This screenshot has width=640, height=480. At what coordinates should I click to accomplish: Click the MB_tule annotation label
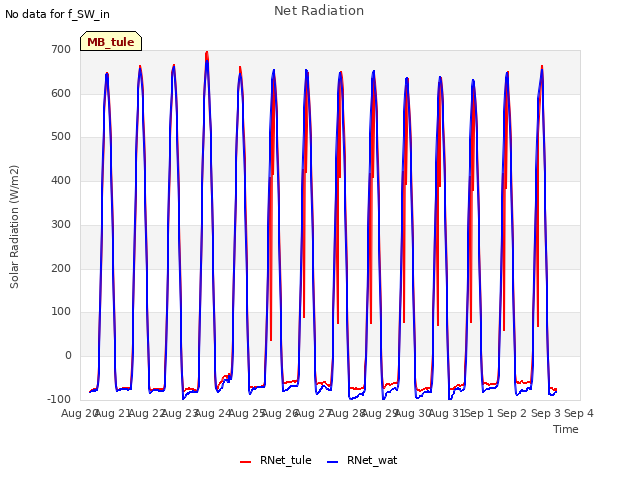[x=111, y=41]
